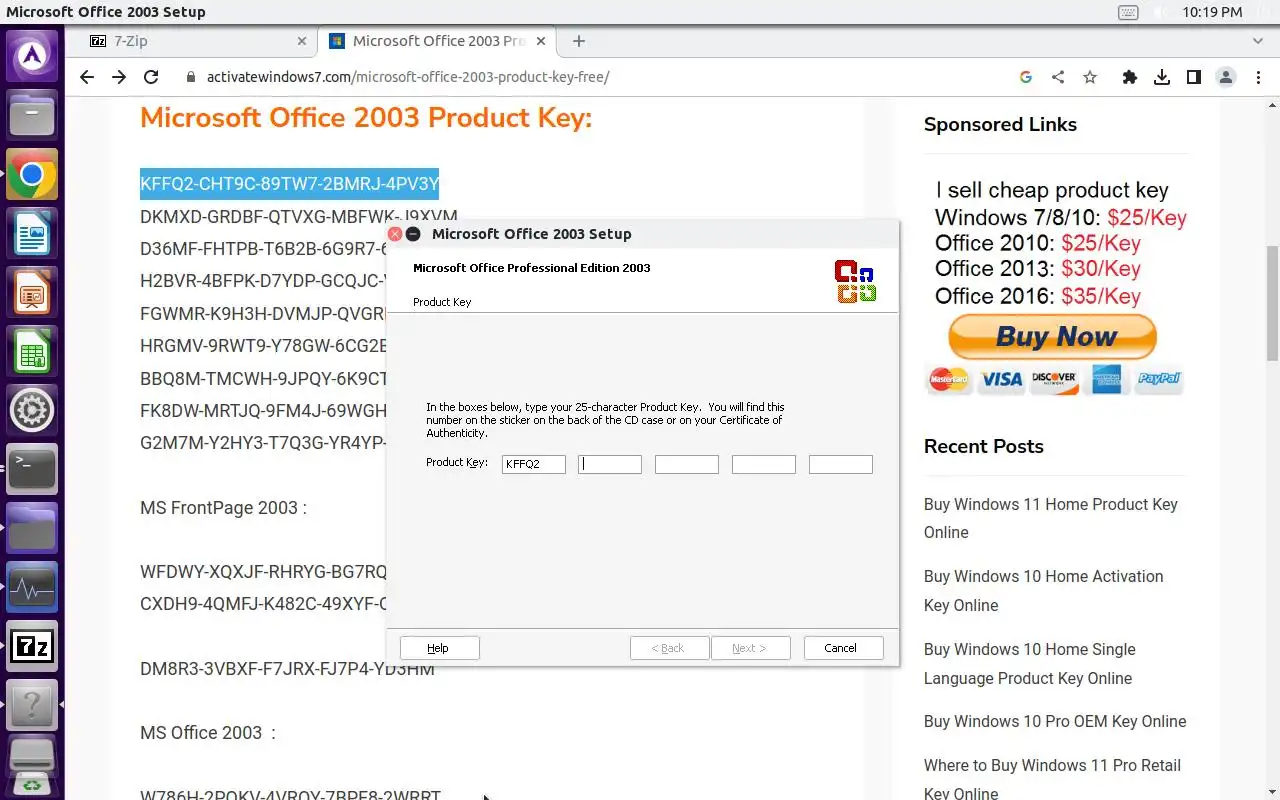1280x800 pixels.
Task: Click the Sponsored Links heading
Action: pos(1000,125)
